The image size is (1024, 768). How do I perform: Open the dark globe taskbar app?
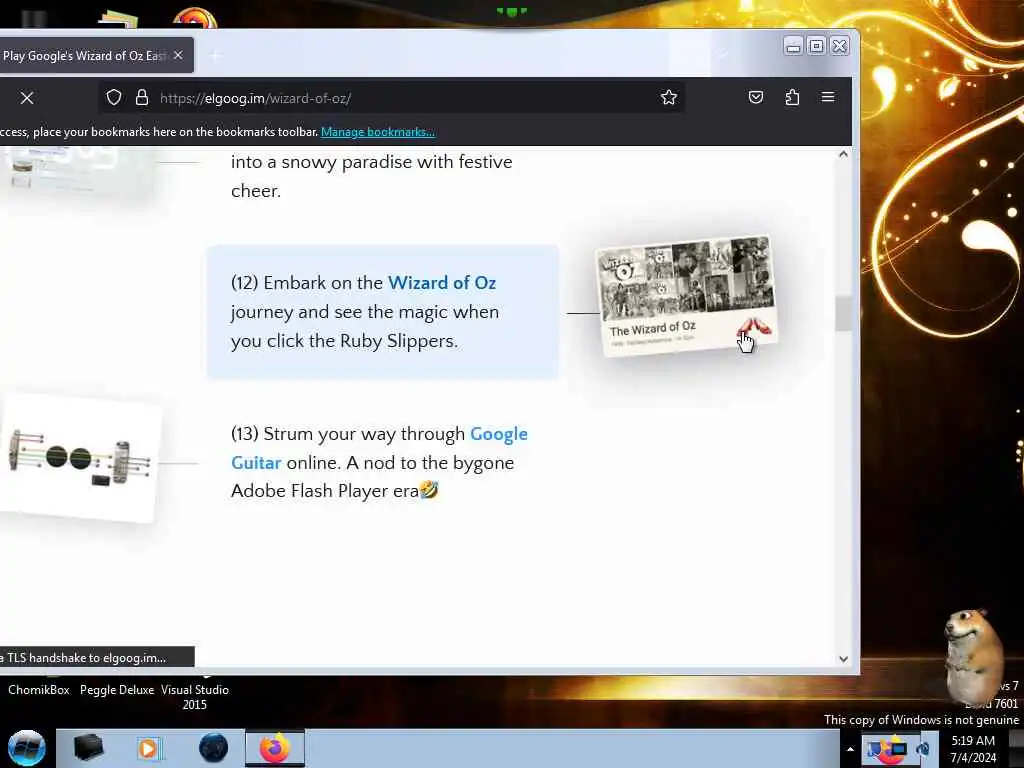(213, 748)
